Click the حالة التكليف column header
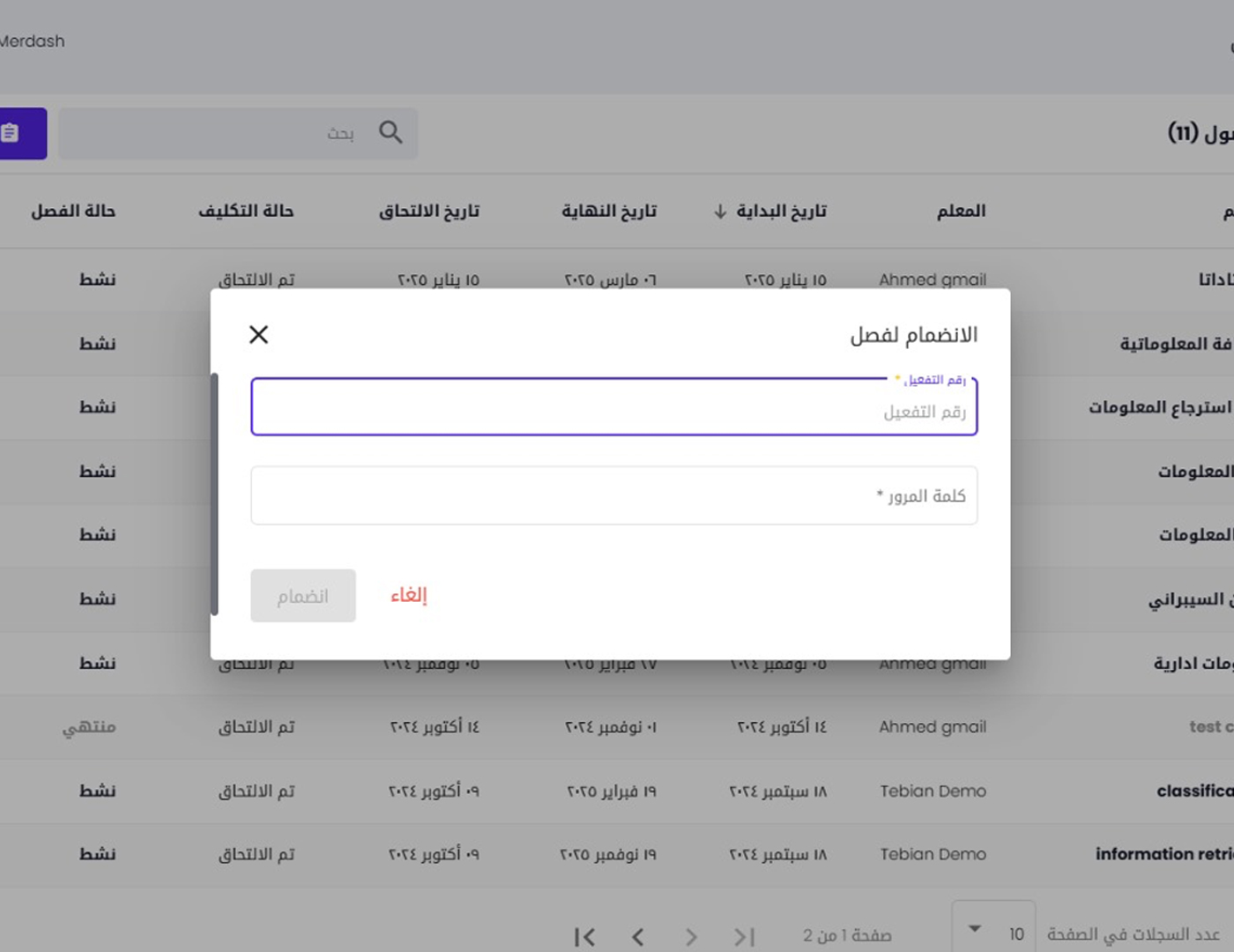The image size is (1234, 952). (x=246, y=211)
